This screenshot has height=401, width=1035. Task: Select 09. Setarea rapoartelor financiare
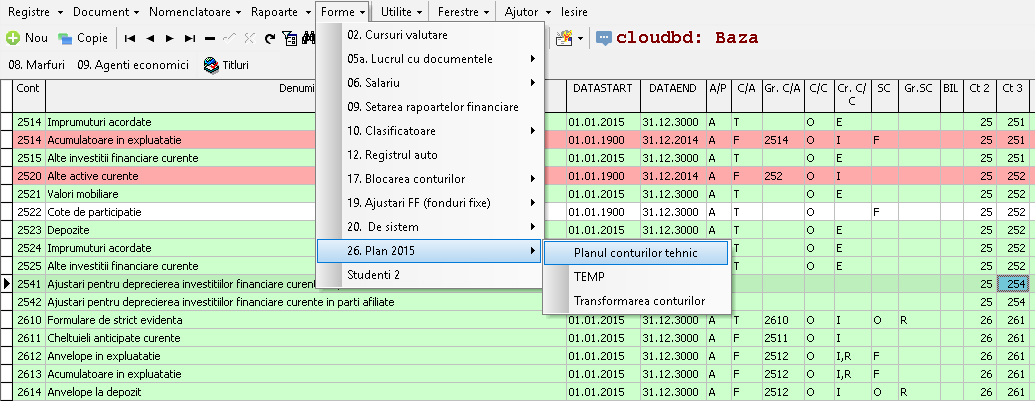coord(429,107)
